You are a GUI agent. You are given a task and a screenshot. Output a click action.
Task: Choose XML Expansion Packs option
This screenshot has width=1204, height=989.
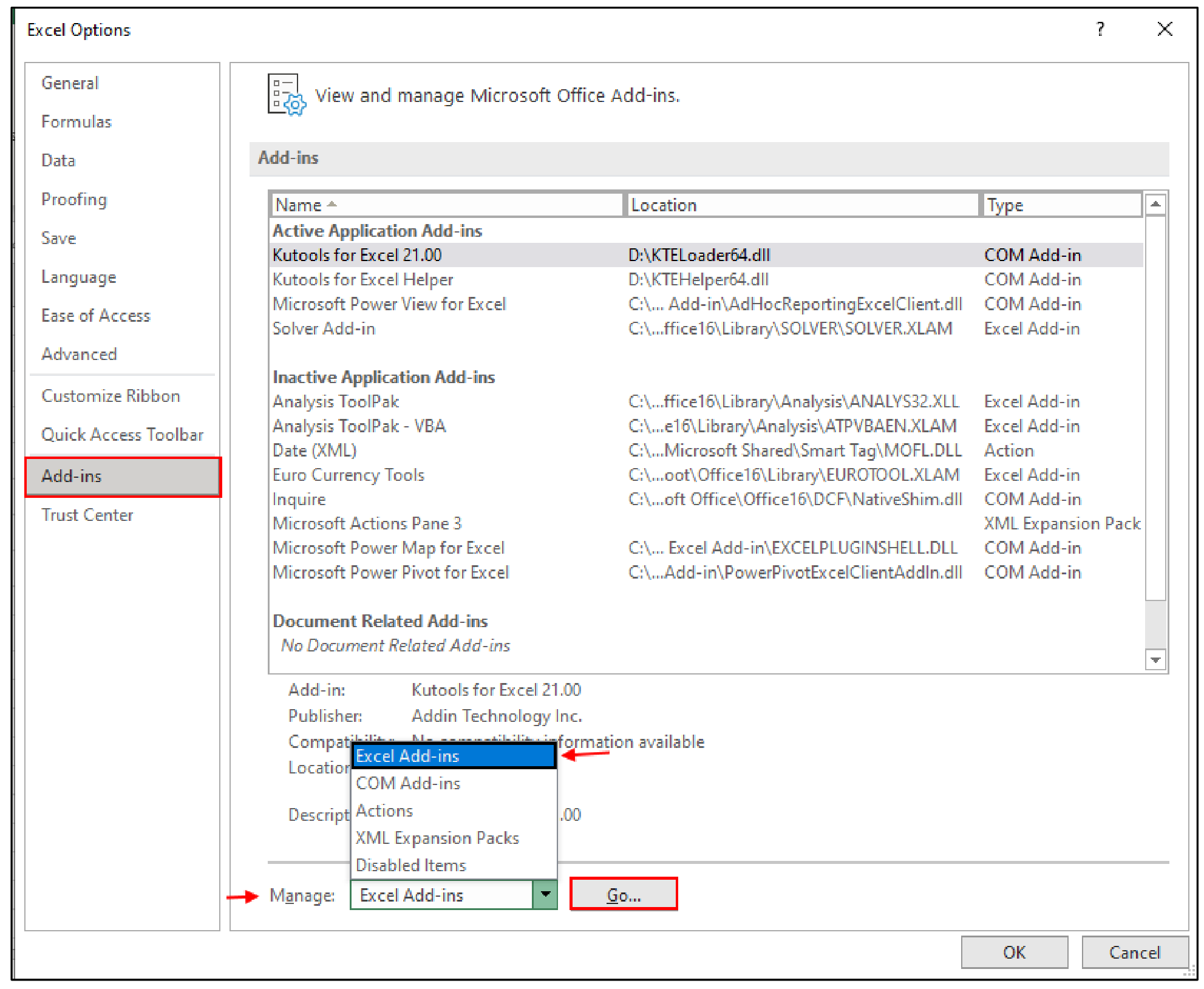[x=454, y=838]
